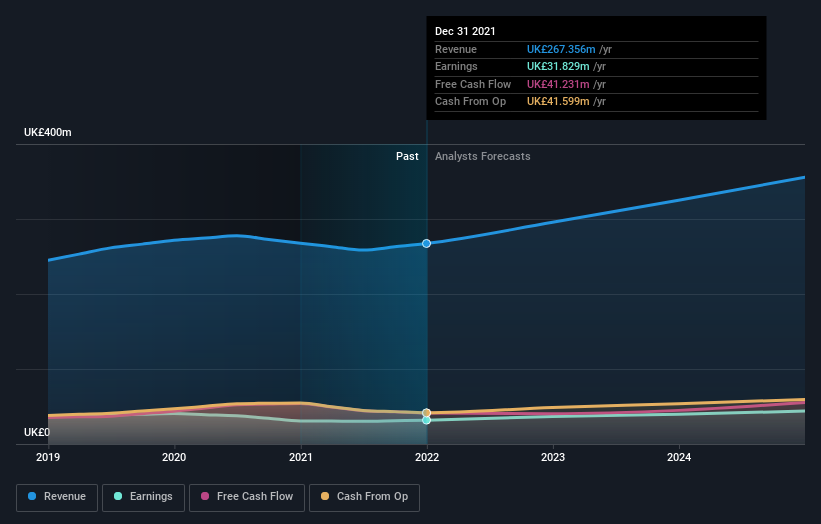Click the Revenue data point marker at 2022
821x524 pixels.
pyautogui.click(x=427, y=243)
